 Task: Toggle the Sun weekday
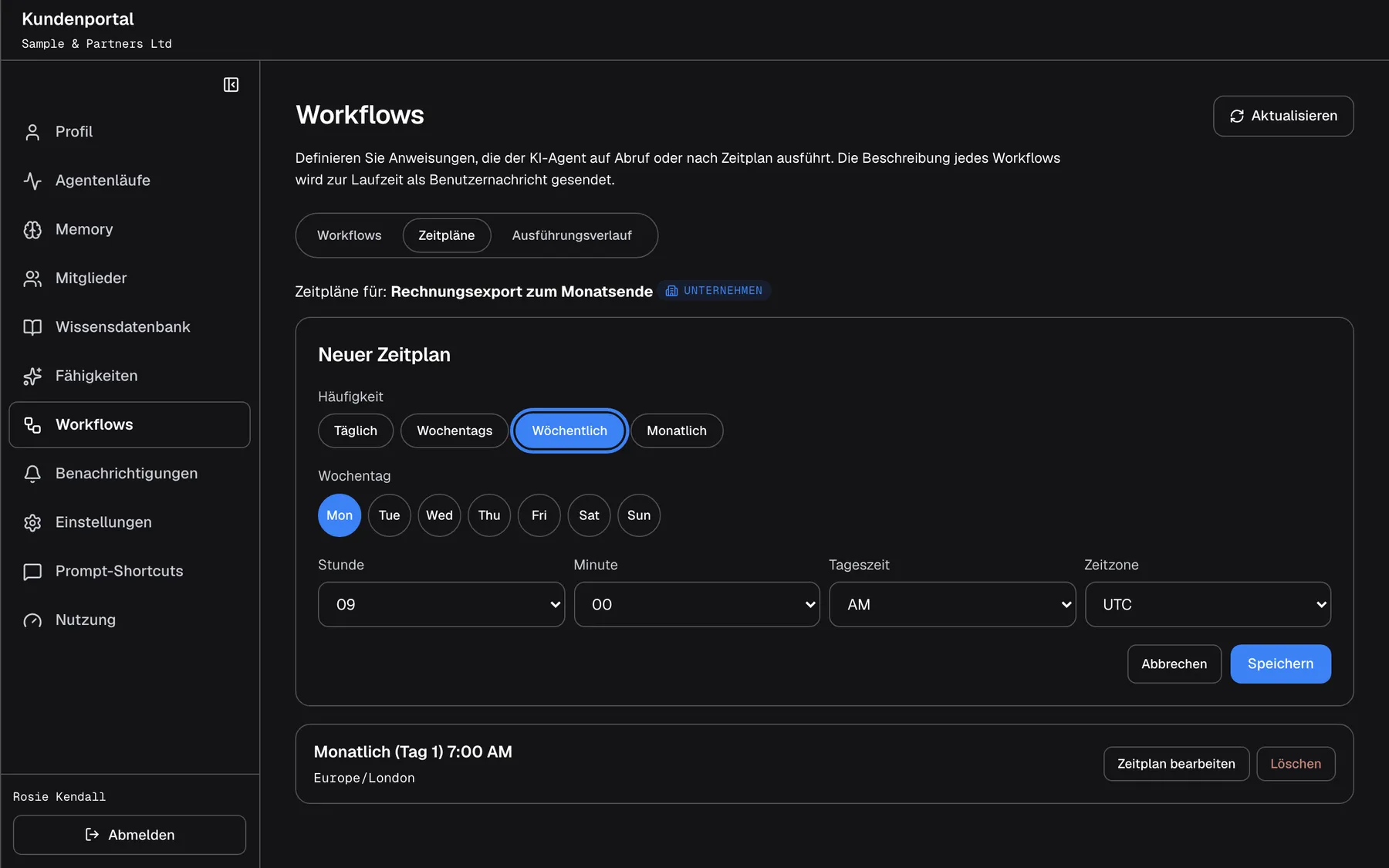639,515
